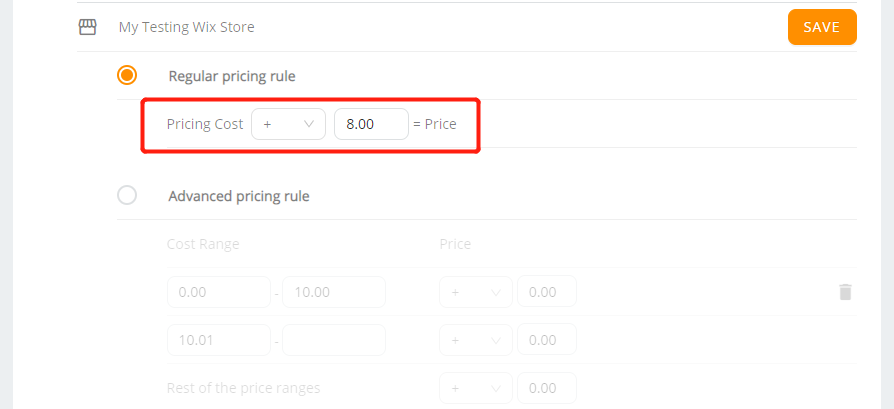This screenshot has height=409, width=894.
Task: Open operator dropdown for 10.01 range row
Action: (476, 340)
